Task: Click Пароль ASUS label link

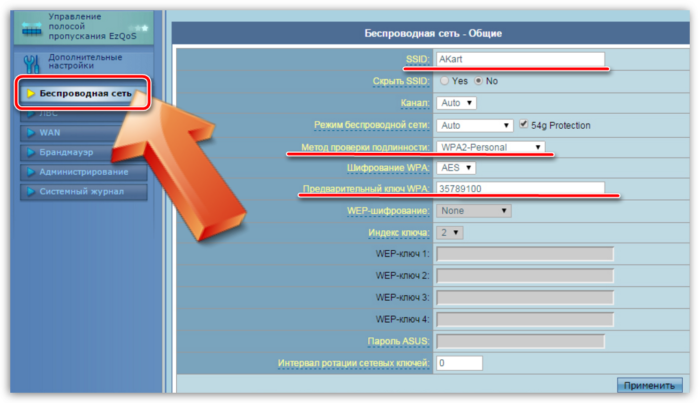Action: (398, 341)
